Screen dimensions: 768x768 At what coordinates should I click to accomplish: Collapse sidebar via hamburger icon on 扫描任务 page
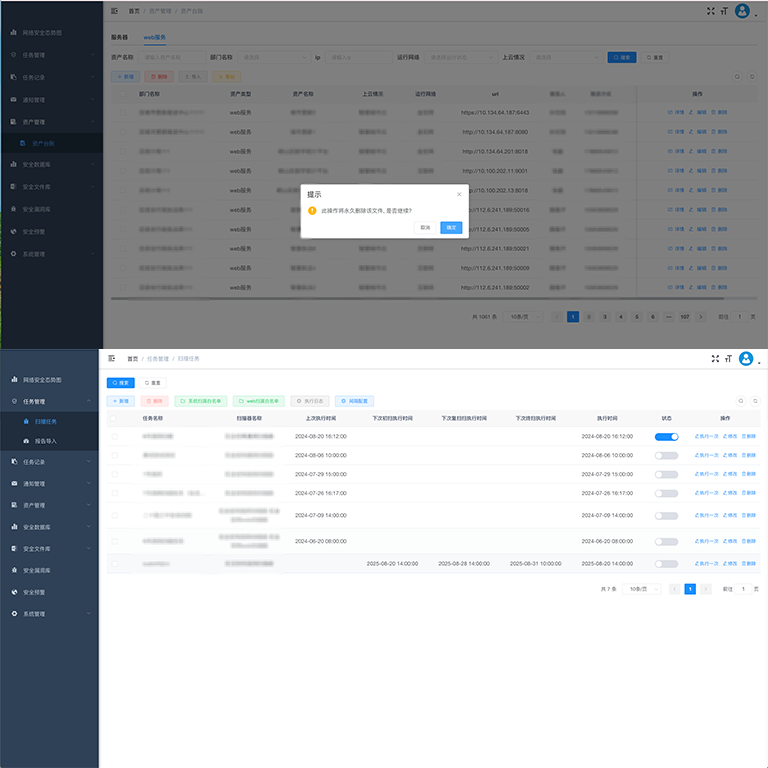point(112,358)
